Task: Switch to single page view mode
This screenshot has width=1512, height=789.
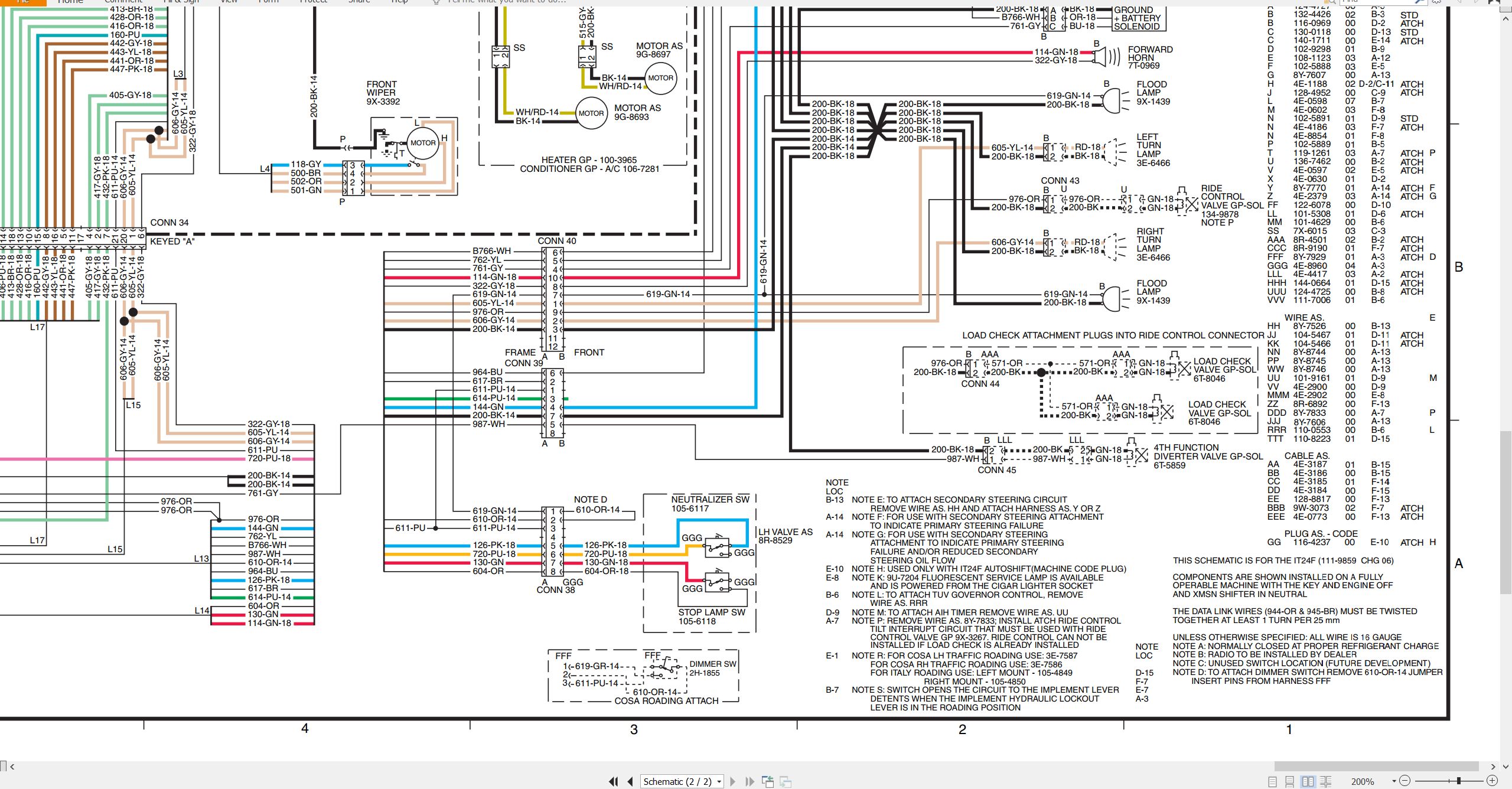Action: [1272, 781]
